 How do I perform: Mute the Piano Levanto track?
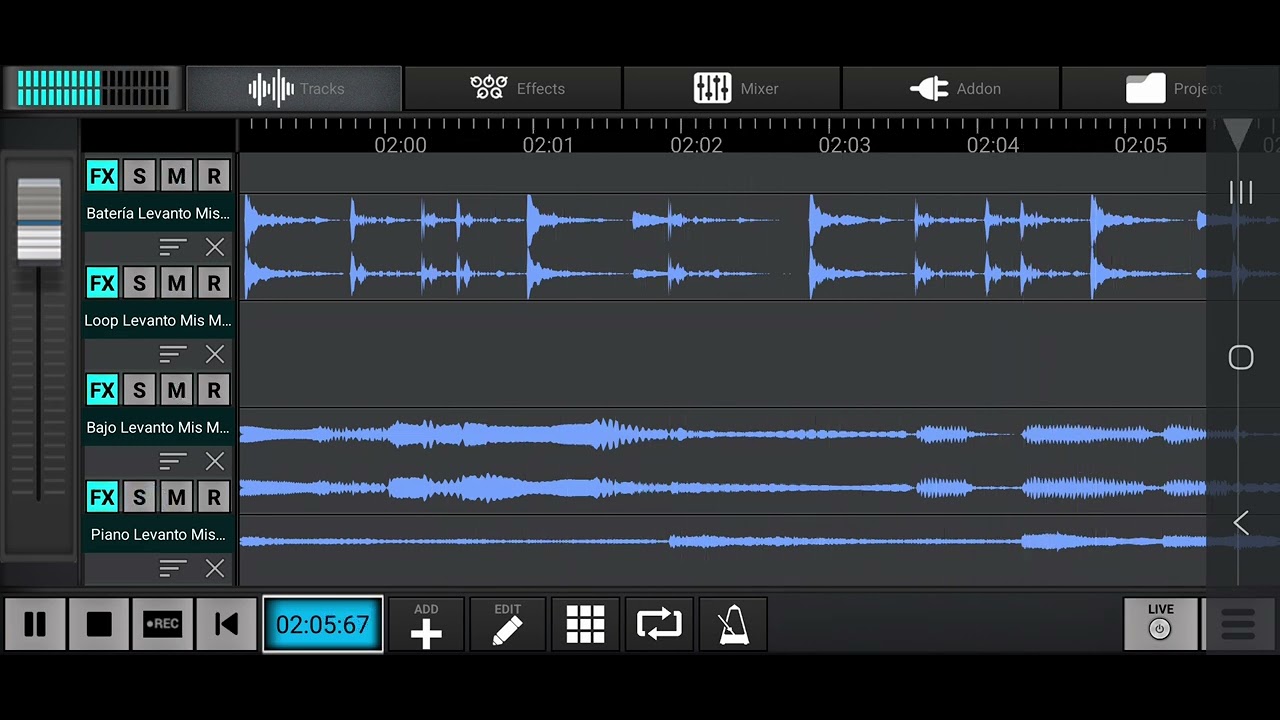point(176,498)
